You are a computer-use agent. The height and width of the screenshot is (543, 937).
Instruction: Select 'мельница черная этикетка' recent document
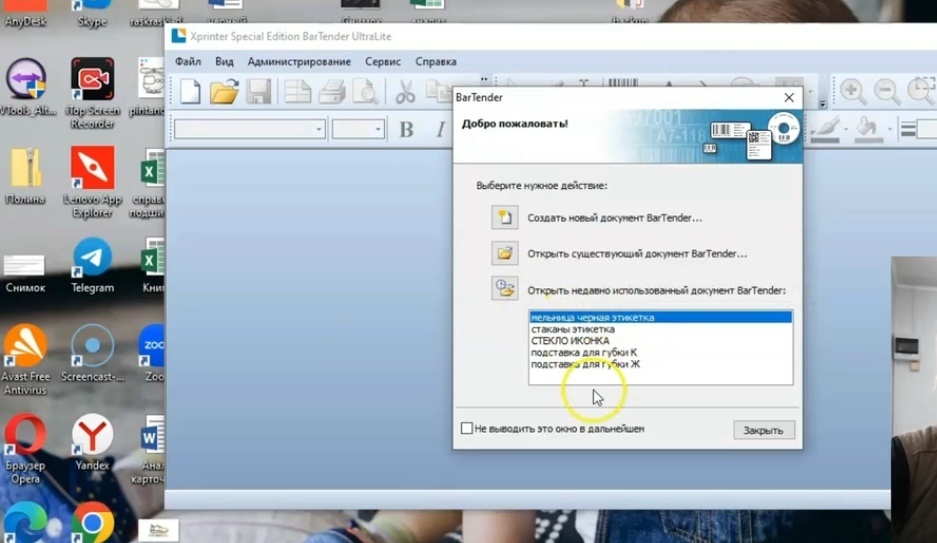pyautogui.click(x=660, y=317)
